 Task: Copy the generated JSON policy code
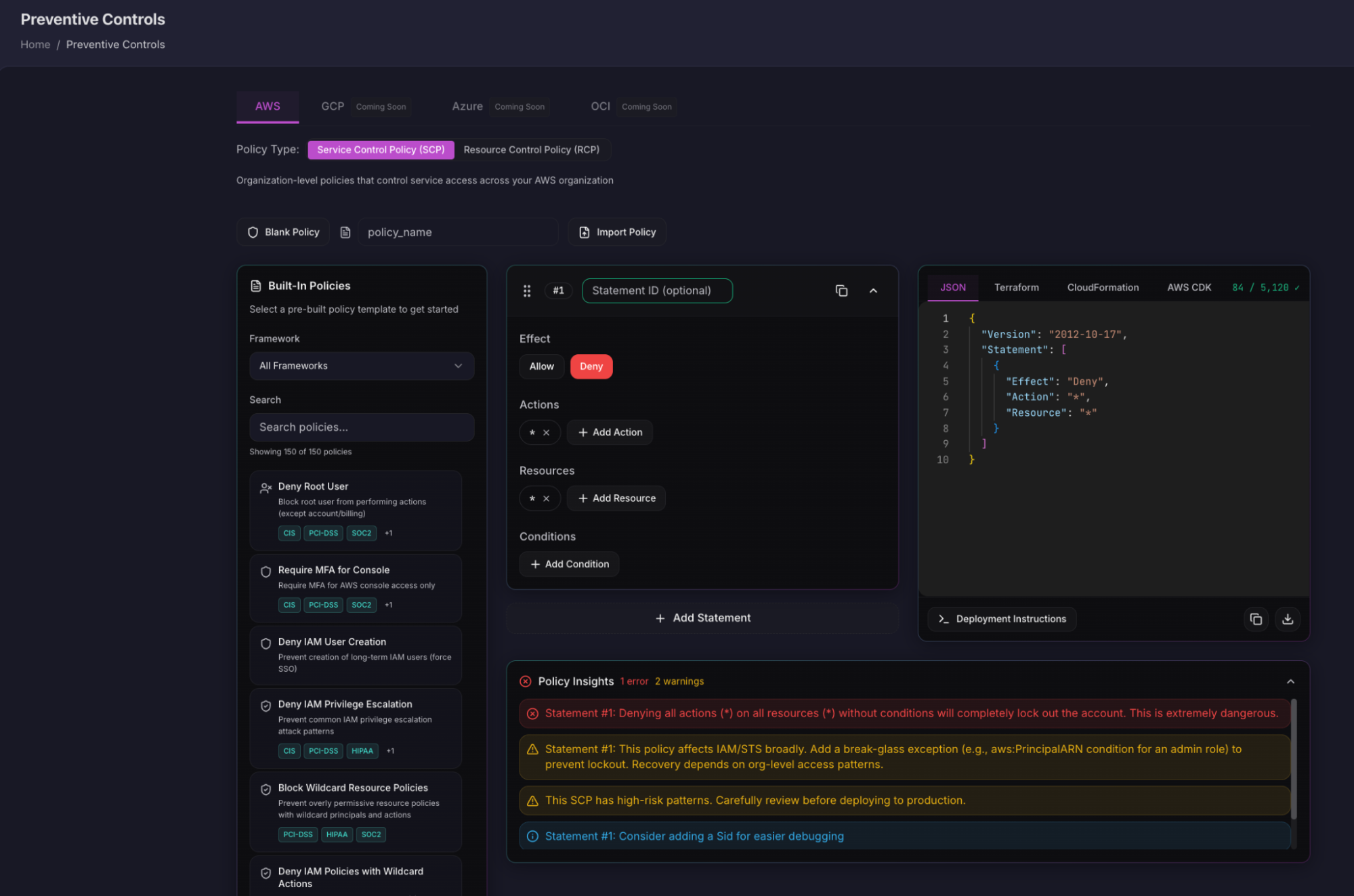click(1256, 619)
